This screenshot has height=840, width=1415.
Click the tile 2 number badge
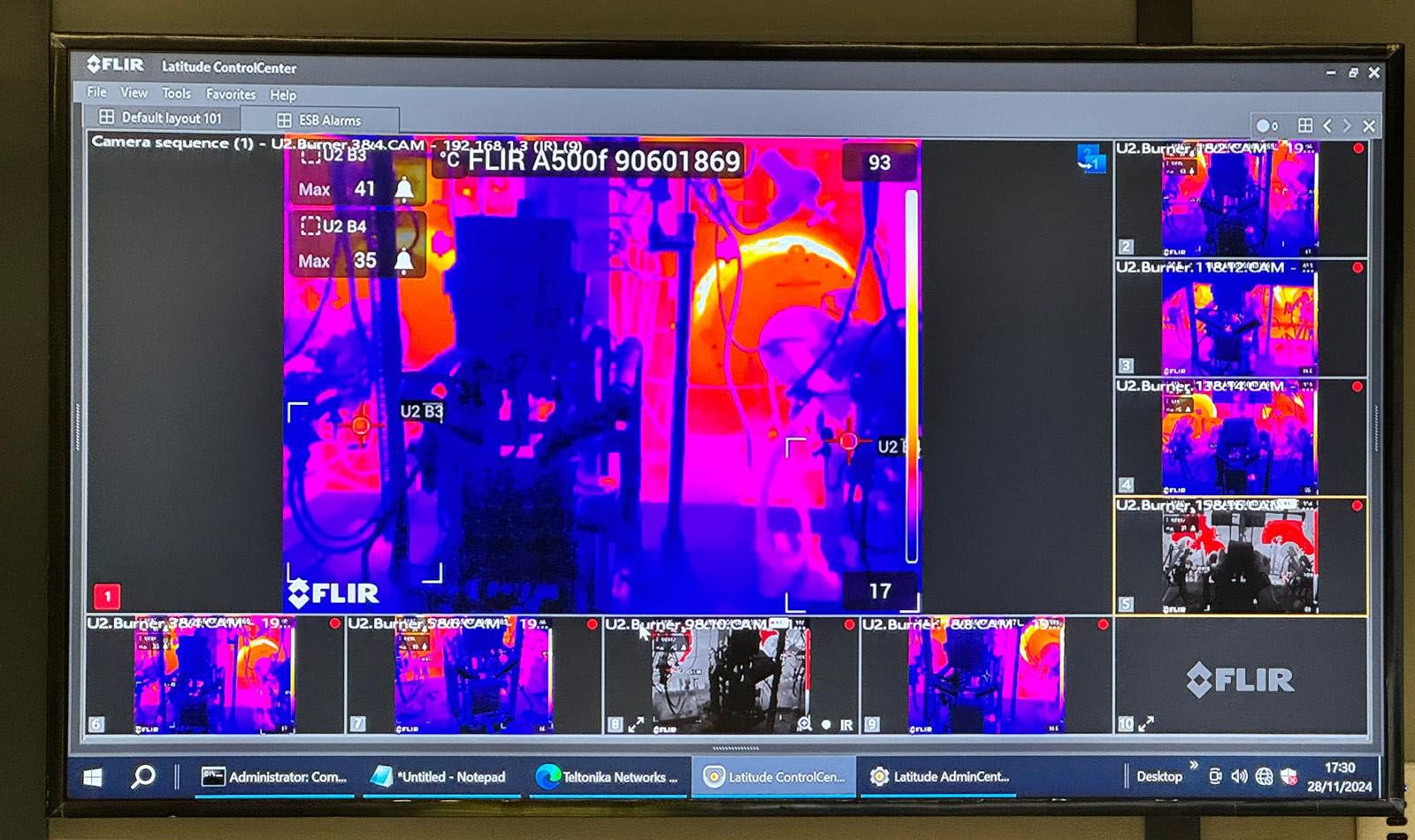(x=1126, y=247)
